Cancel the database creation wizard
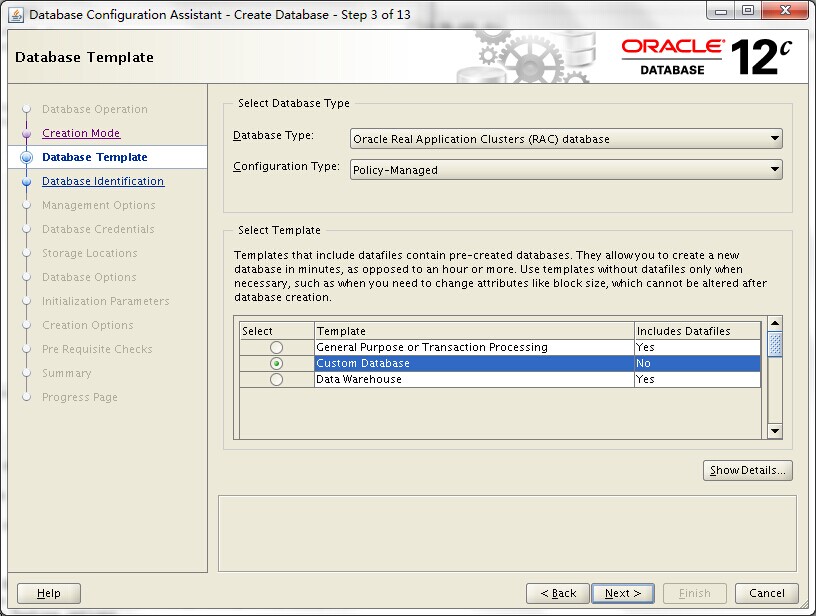 767,593
